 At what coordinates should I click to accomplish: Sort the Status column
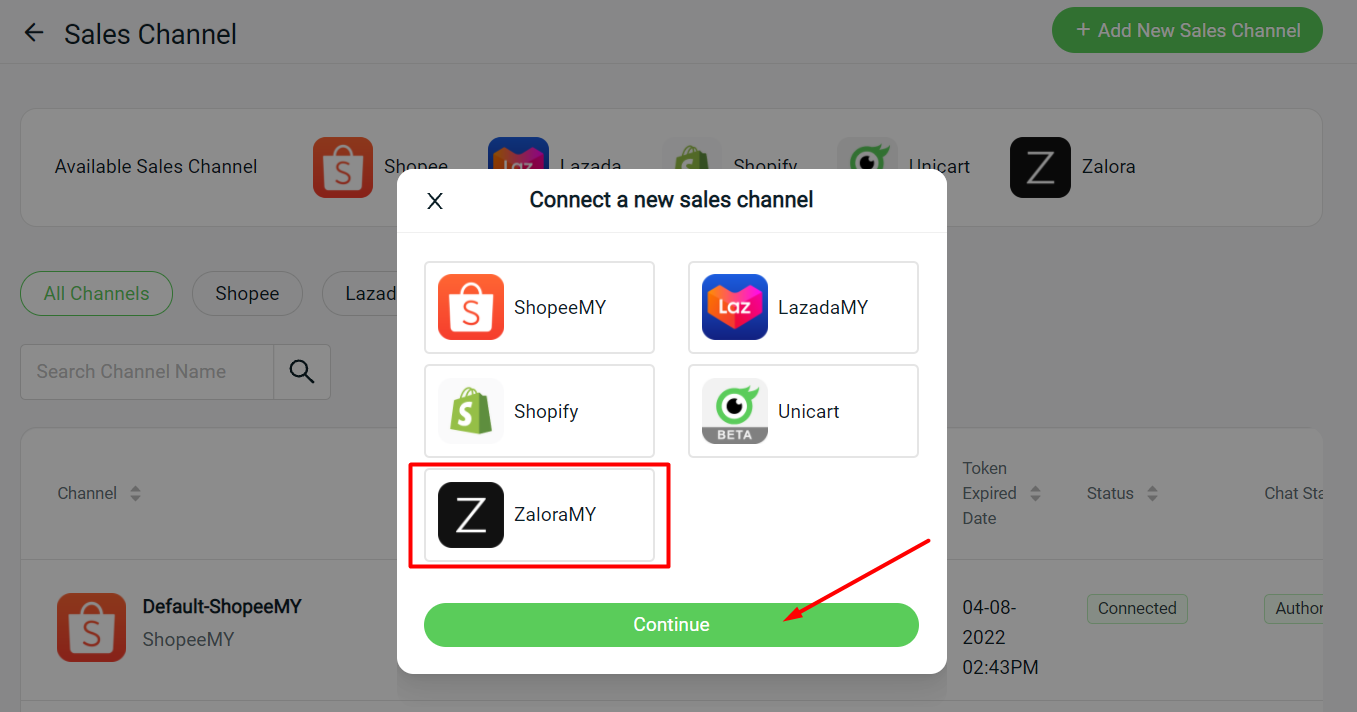1152,493
